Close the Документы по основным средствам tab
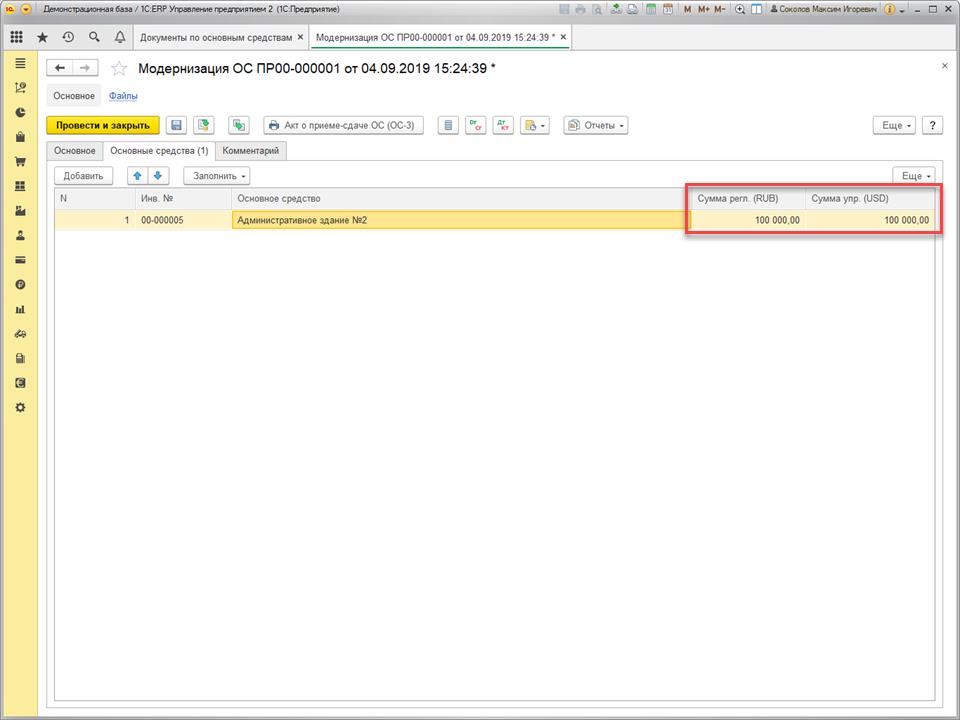Viewport: 960px width, 720px height. (301, 37)
